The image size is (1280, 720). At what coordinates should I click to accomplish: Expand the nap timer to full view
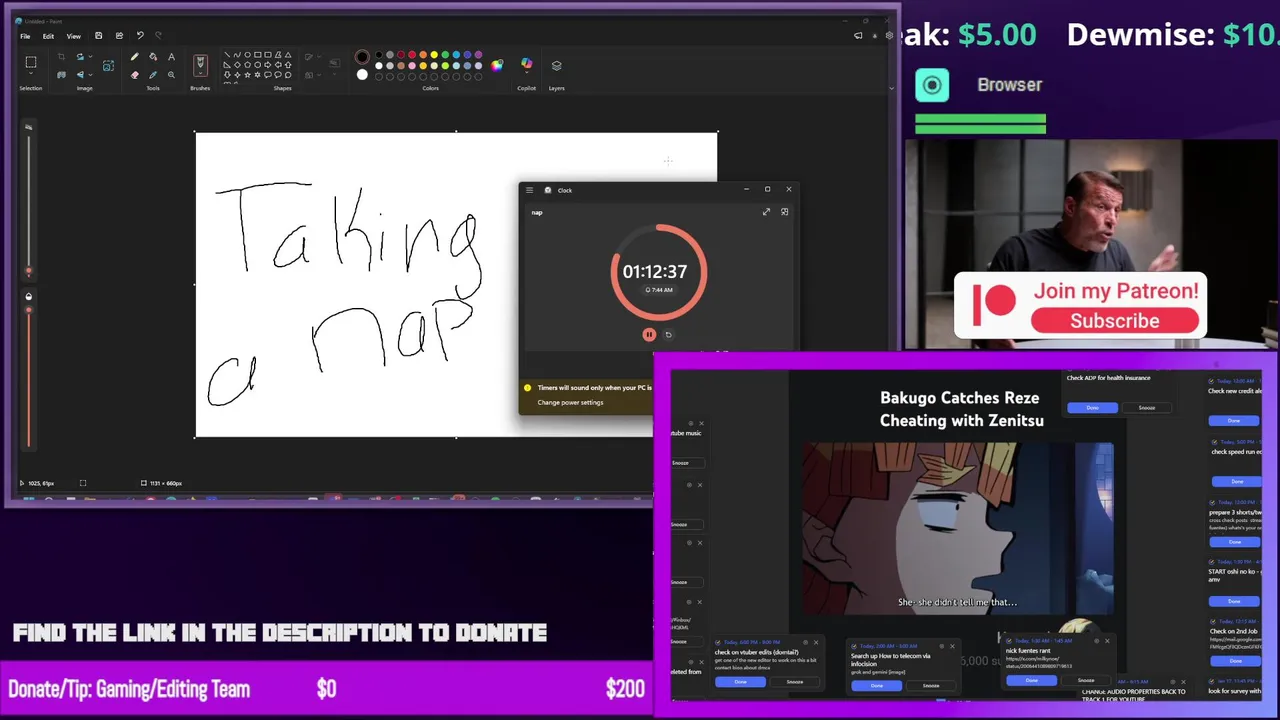(766, 212)
